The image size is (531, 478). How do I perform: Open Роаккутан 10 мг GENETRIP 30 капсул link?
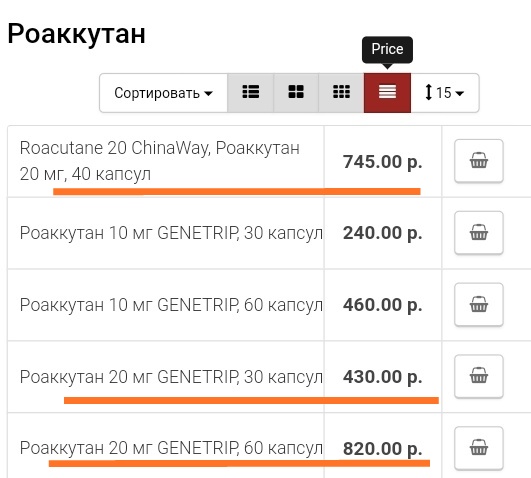pos(171,233)
